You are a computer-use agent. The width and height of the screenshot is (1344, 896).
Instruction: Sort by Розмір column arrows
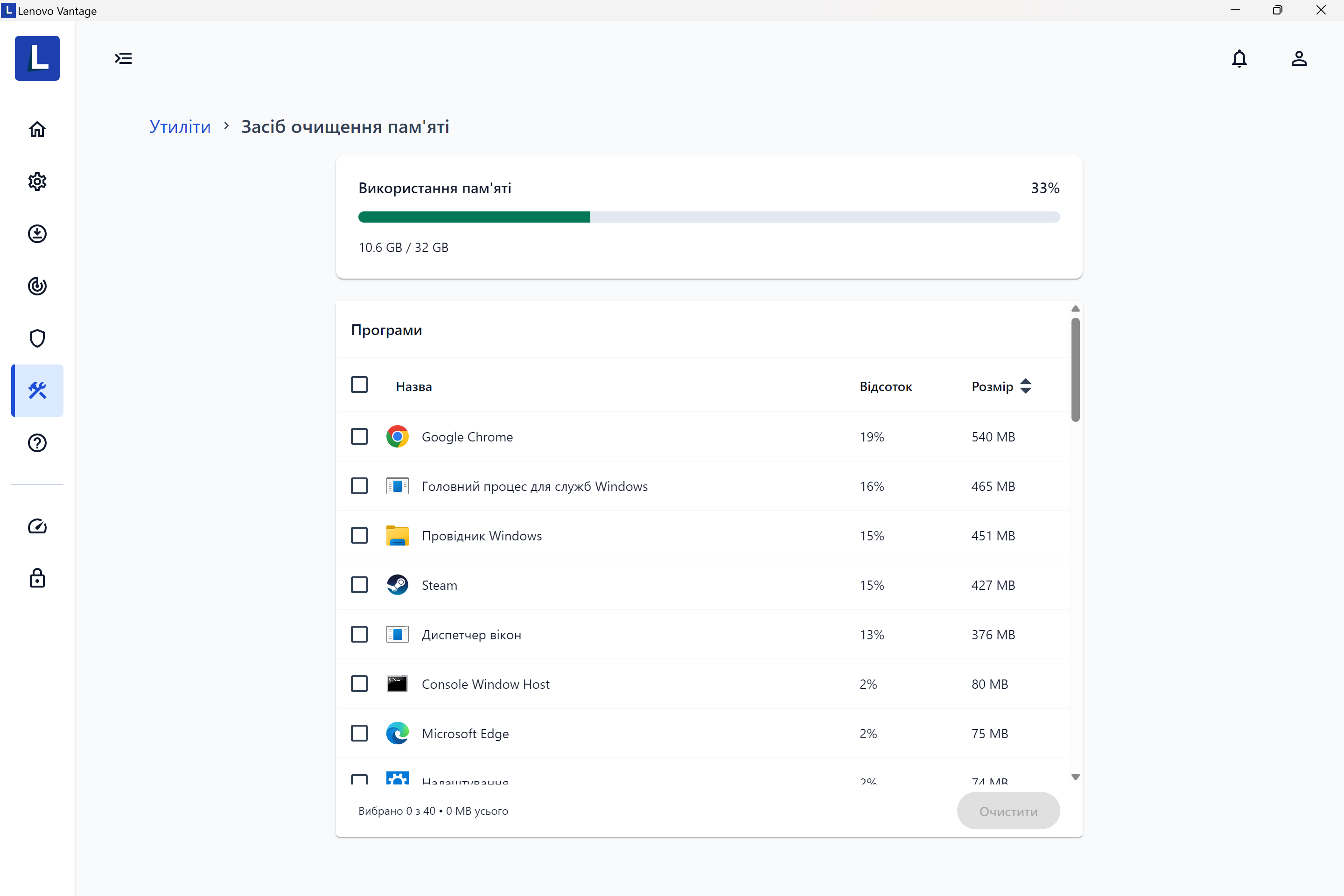point(1025,386)
